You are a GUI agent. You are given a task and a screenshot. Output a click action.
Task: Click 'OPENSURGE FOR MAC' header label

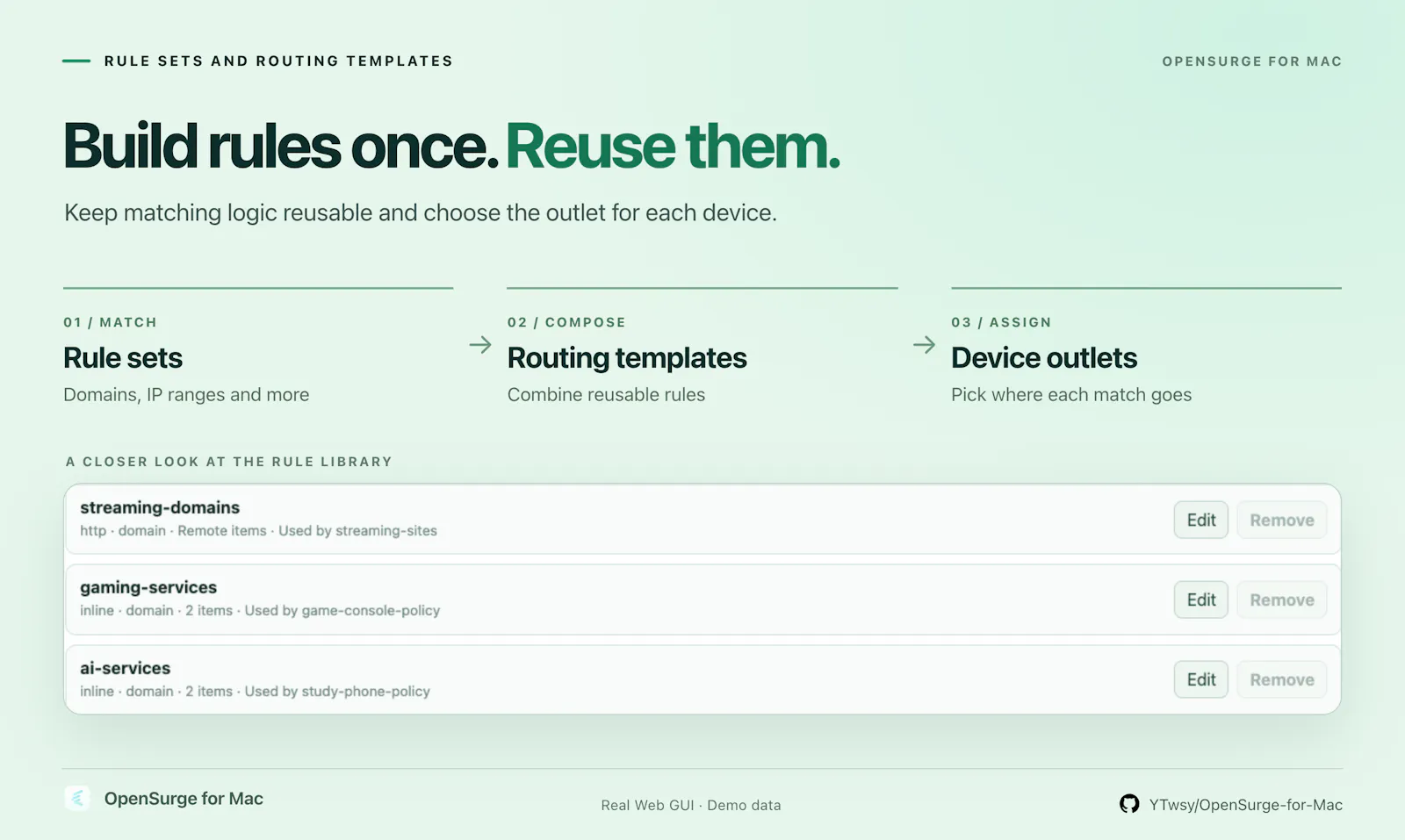(x=1252, y=61)
